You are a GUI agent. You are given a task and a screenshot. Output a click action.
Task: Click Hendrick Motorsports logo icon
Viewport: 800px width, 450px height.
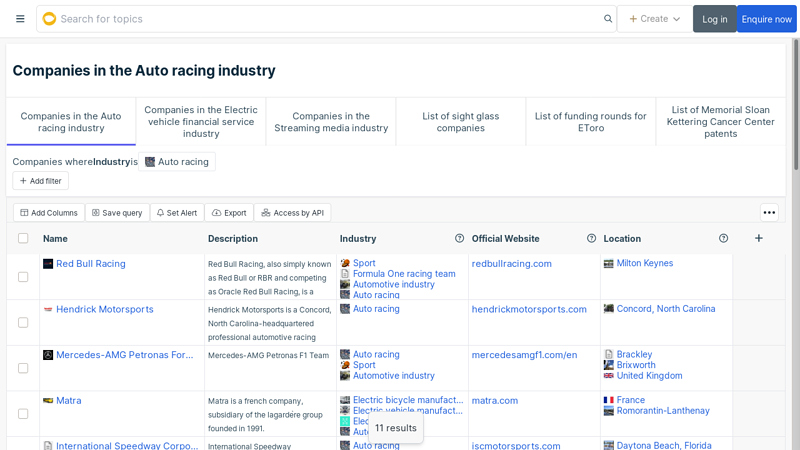(x=48, y=309)
